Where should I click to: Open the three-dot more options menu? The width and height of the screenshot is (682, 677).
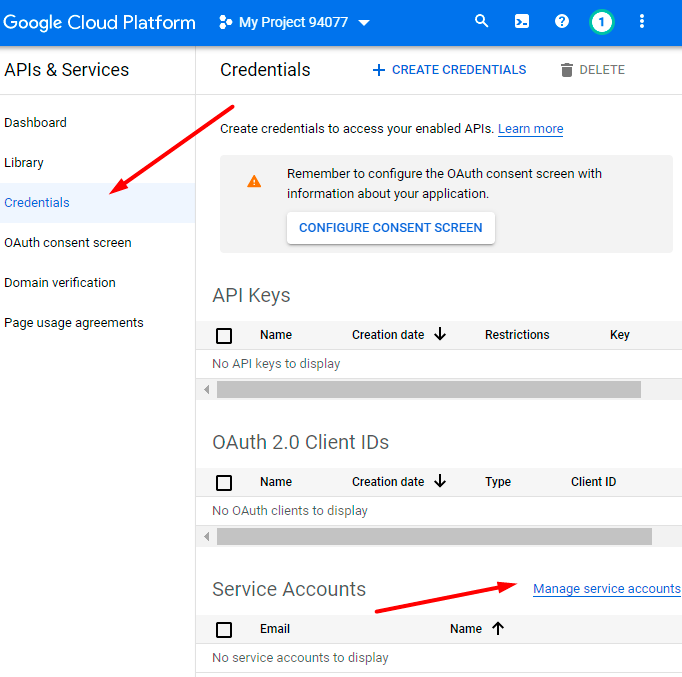coord(642,21)
